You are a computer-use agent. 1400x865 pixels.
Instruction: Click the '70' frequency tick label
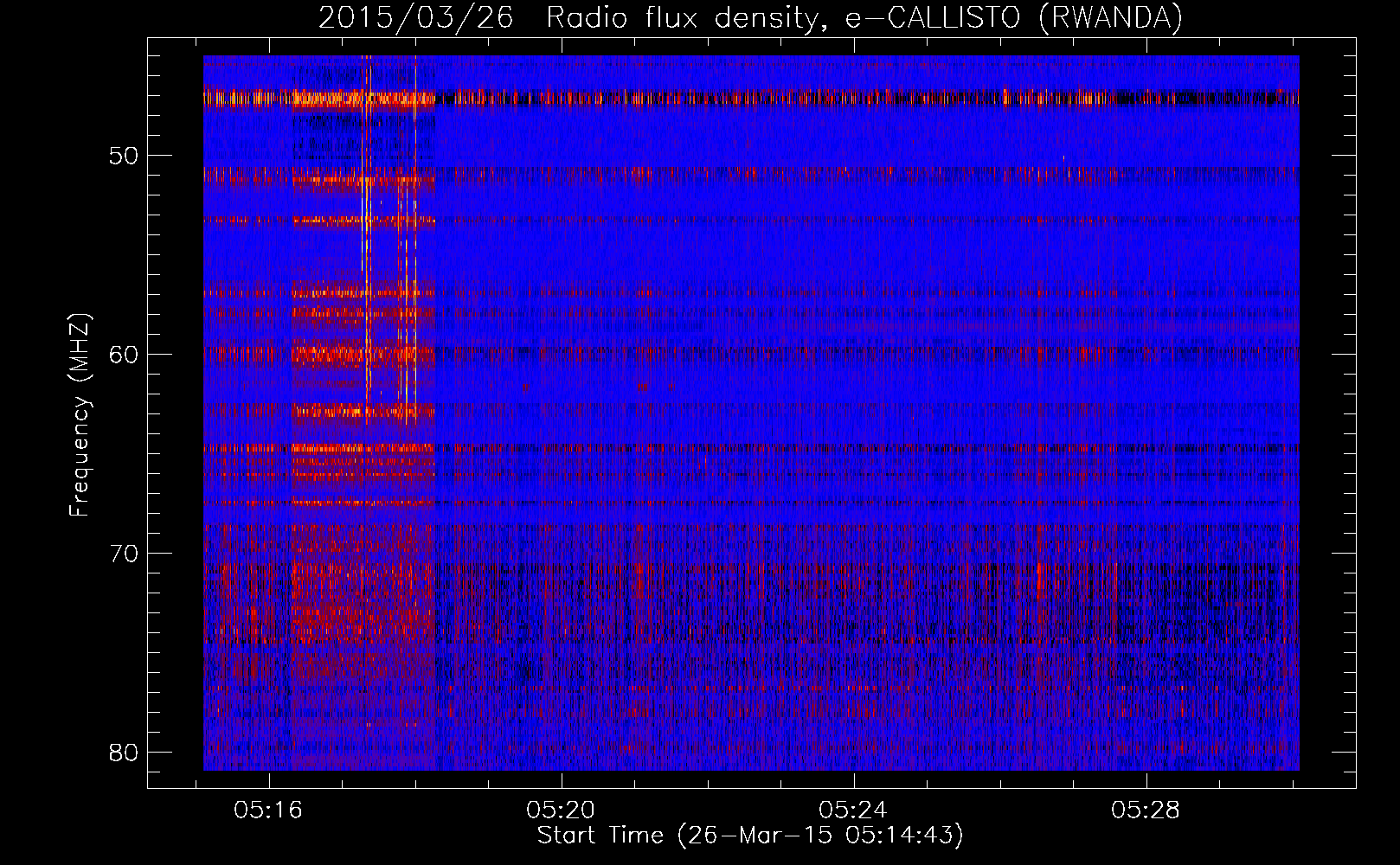pos(125,554)
